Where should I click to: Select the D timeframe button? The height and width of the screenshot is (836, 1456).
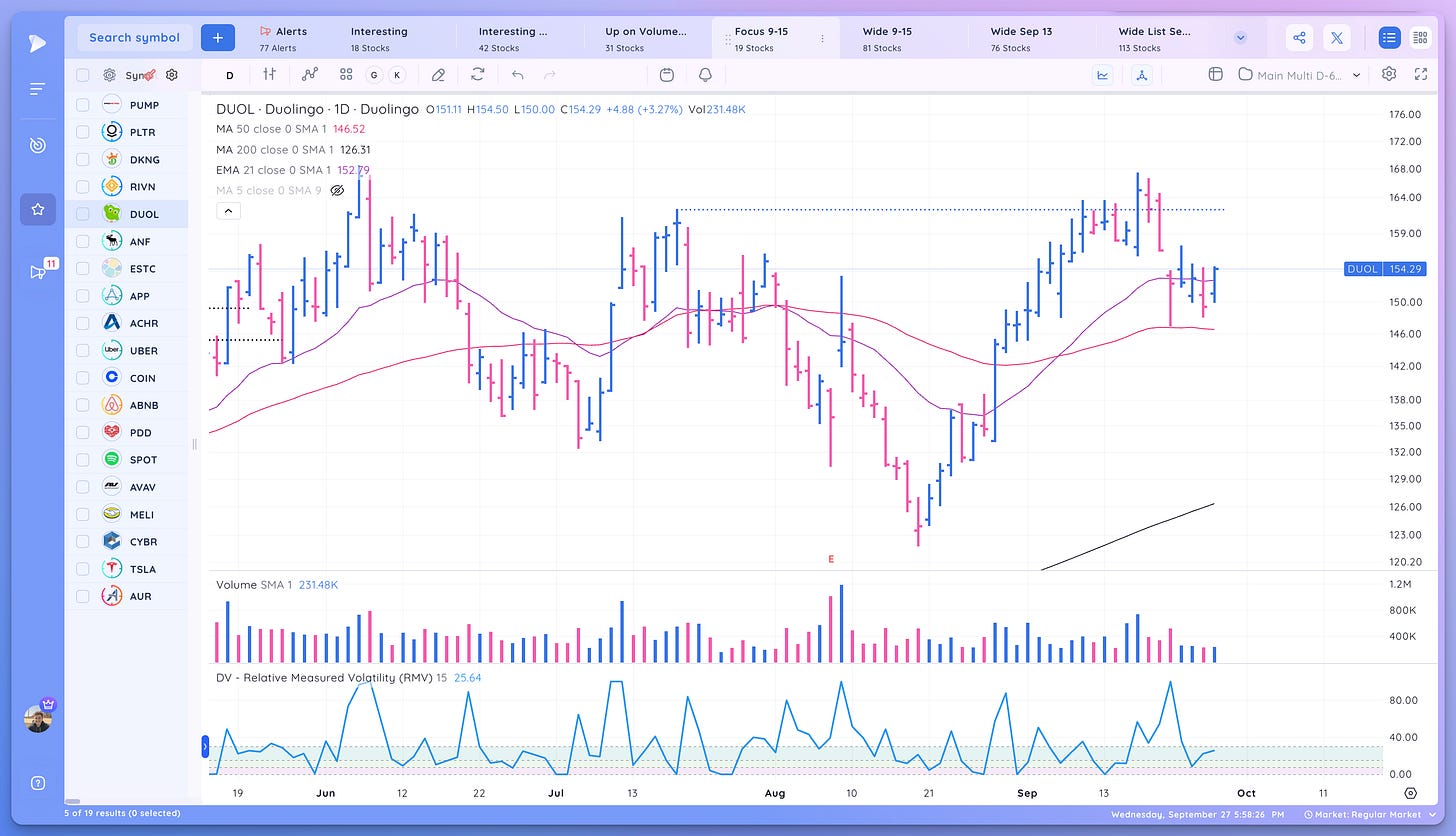pos(229,75)
